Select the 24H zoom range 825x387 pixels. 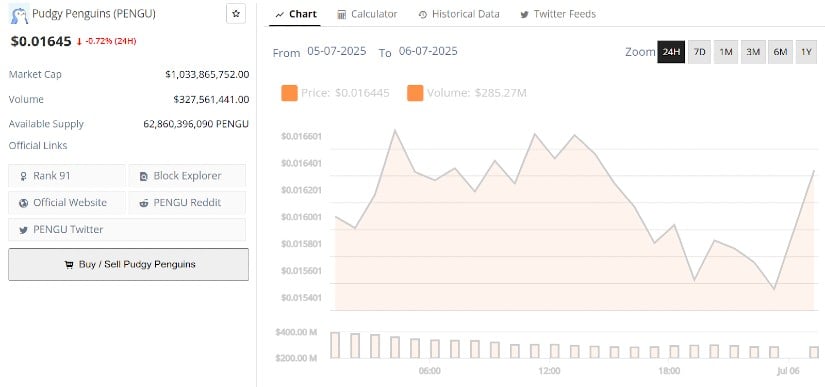click(671, 52)
